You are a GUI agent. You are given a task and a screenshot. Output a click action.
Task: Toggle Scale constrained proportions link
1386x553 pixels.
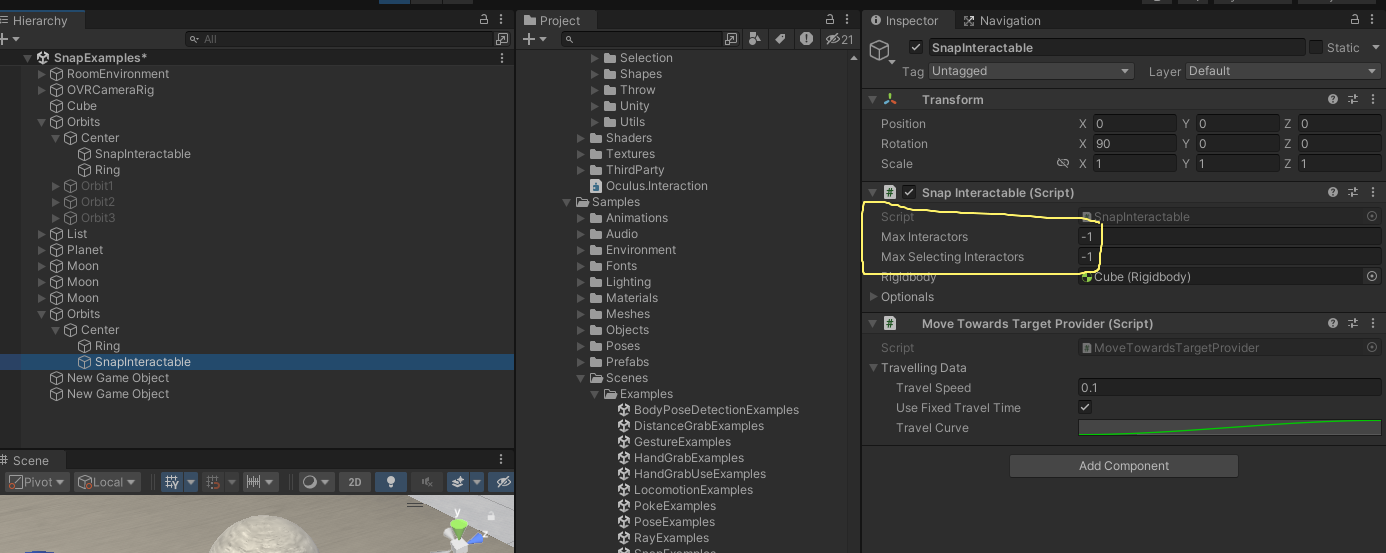coord(1063,164)
